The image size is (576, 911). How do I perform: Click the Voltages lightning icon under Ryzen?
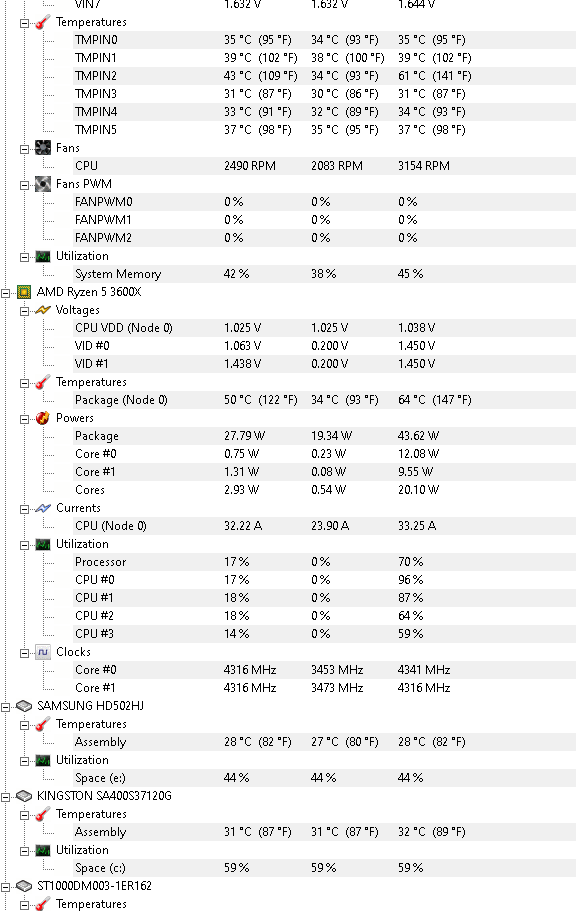click(43, 310)
